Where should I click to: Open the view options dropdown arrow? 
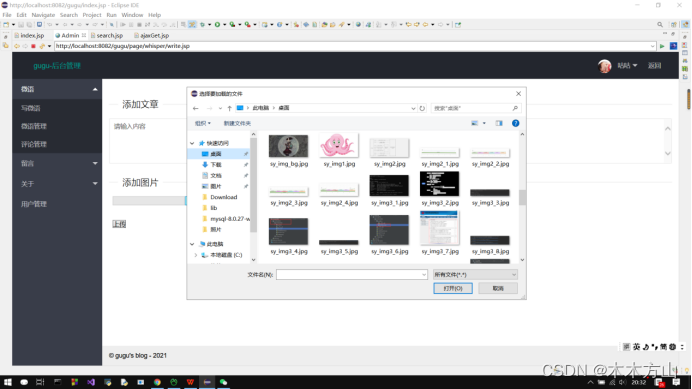(484, 123)
